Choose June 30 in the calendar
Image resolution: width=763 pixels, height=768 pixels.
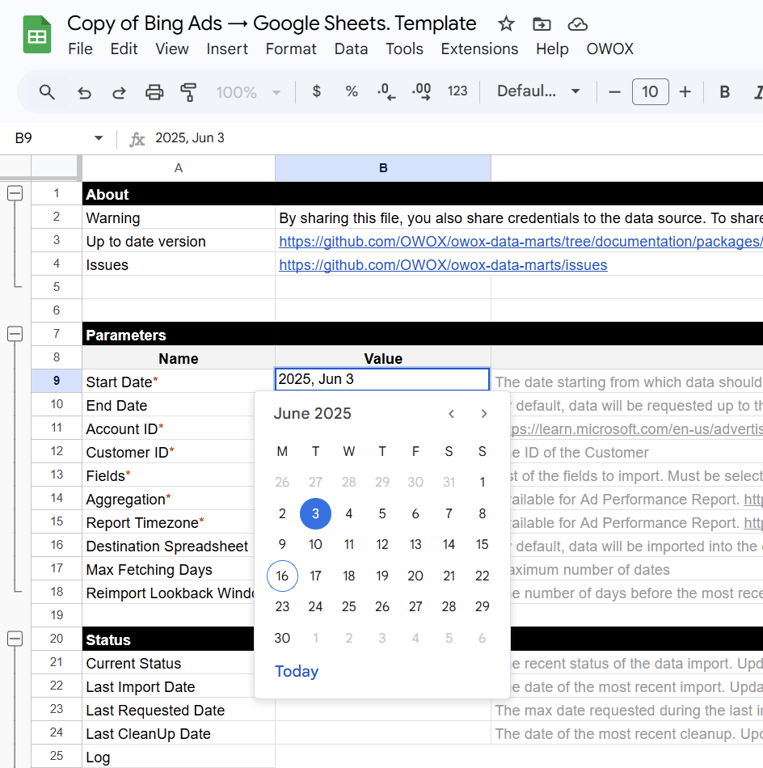pos(282,638)
